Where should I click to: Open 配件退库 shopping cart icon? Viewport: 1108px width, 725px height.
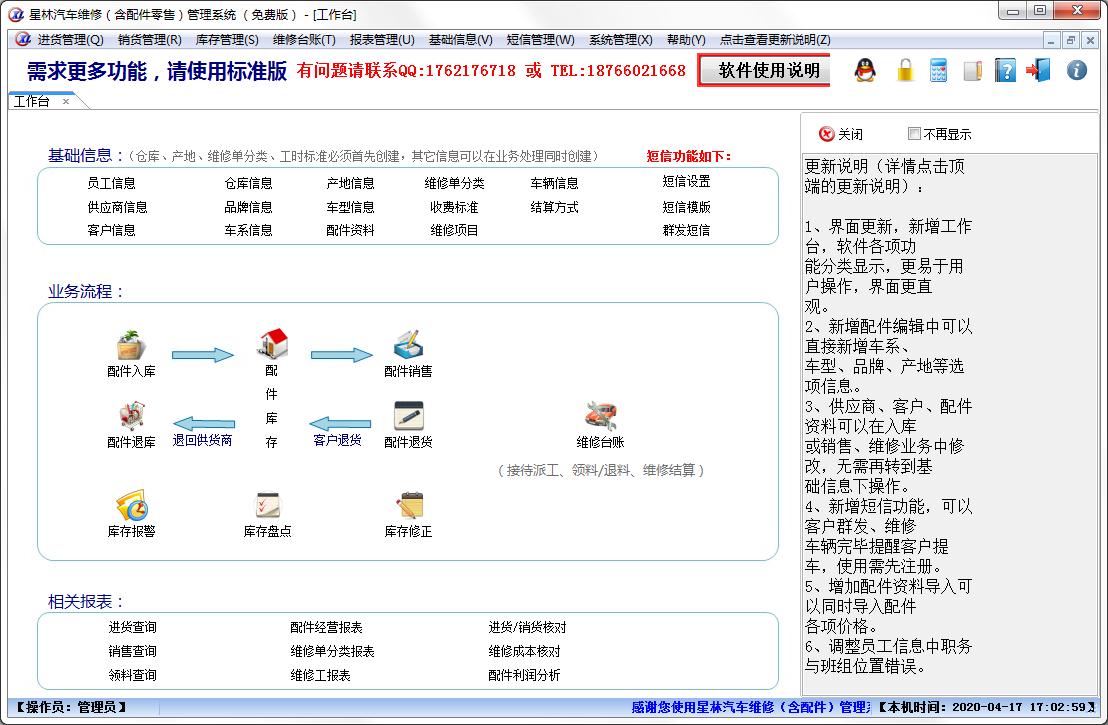pyautogui.click(x=131, y=416)
